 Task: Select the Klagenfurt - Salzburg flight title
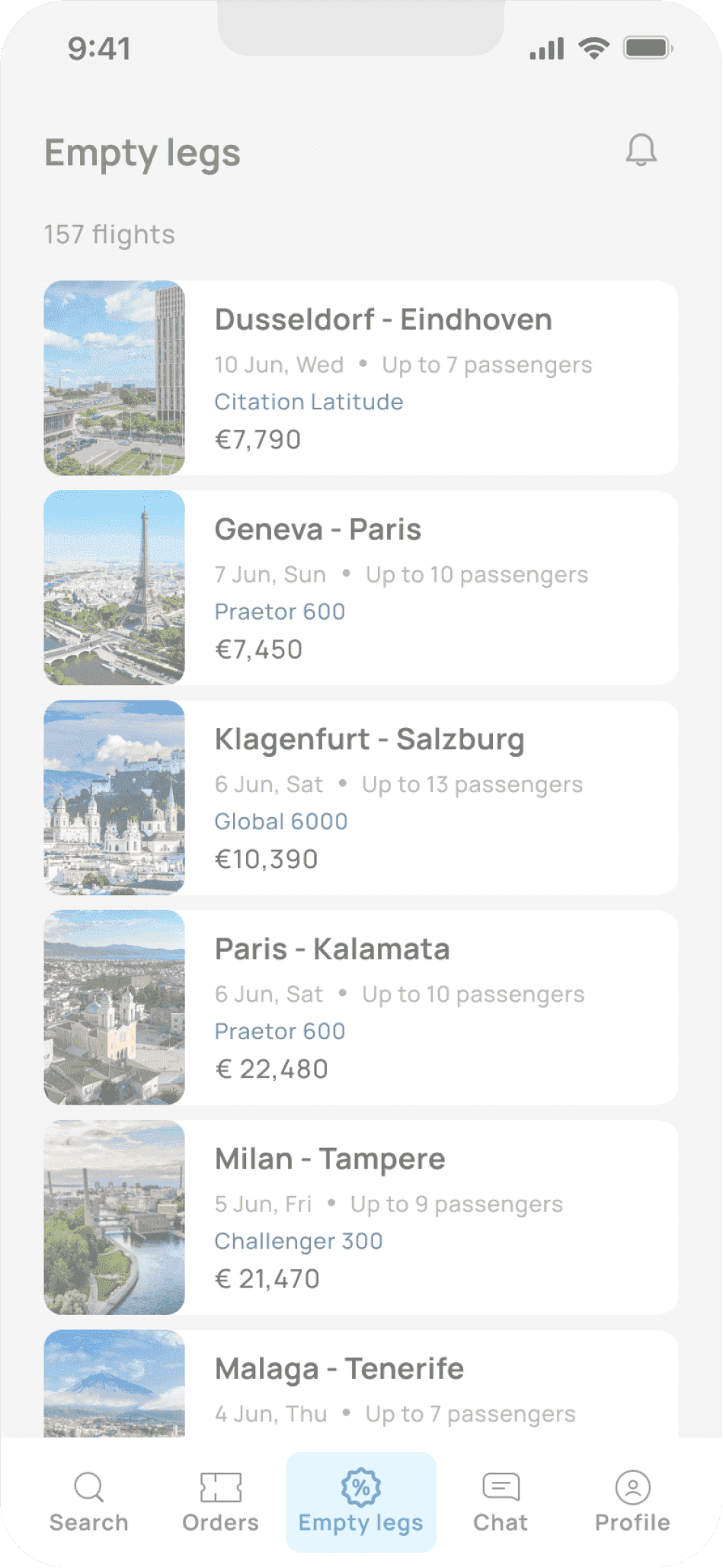pyautogui.click(x=369, y=739)
